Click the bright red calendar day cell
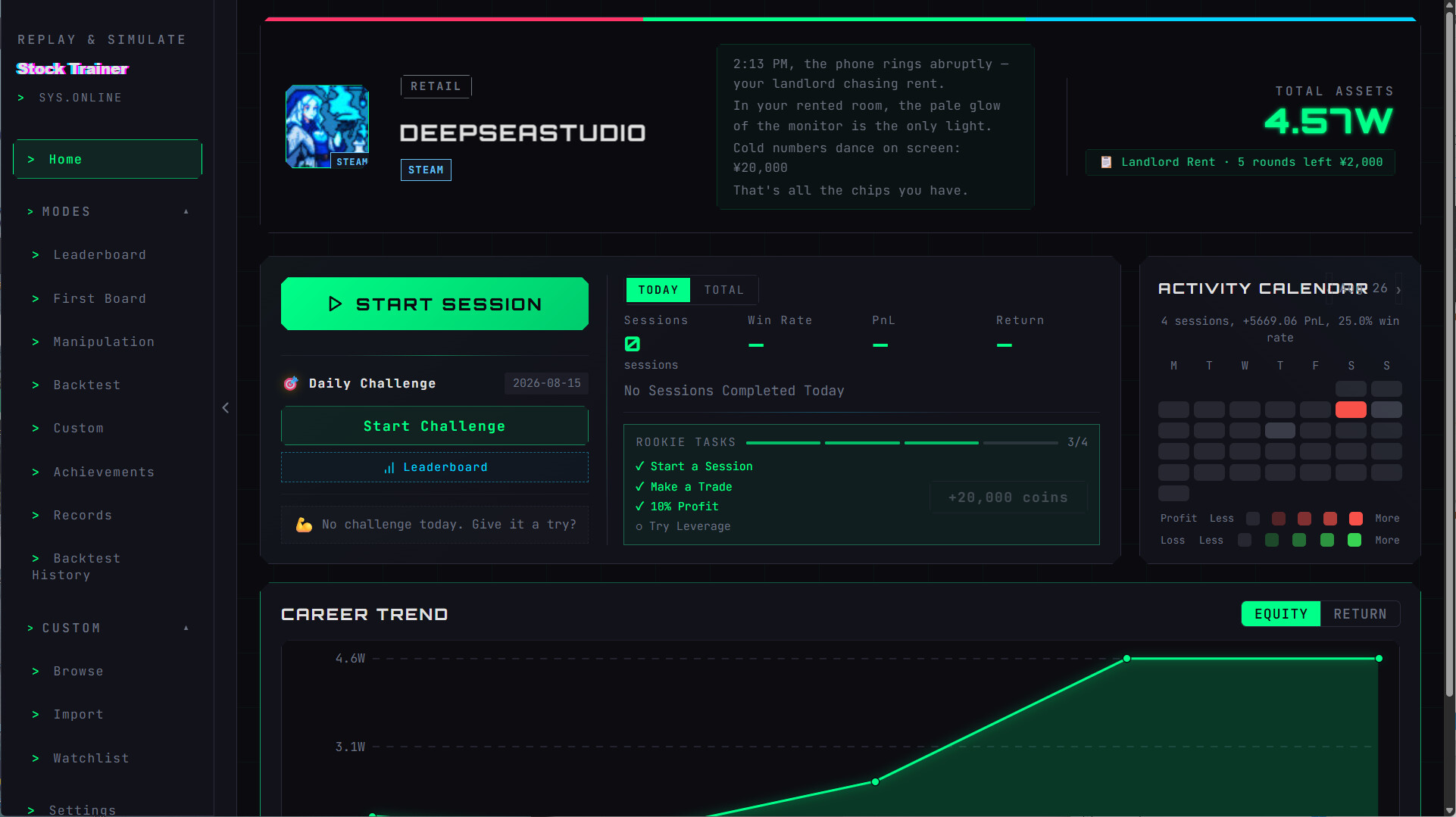 (x=1351, y=410)
